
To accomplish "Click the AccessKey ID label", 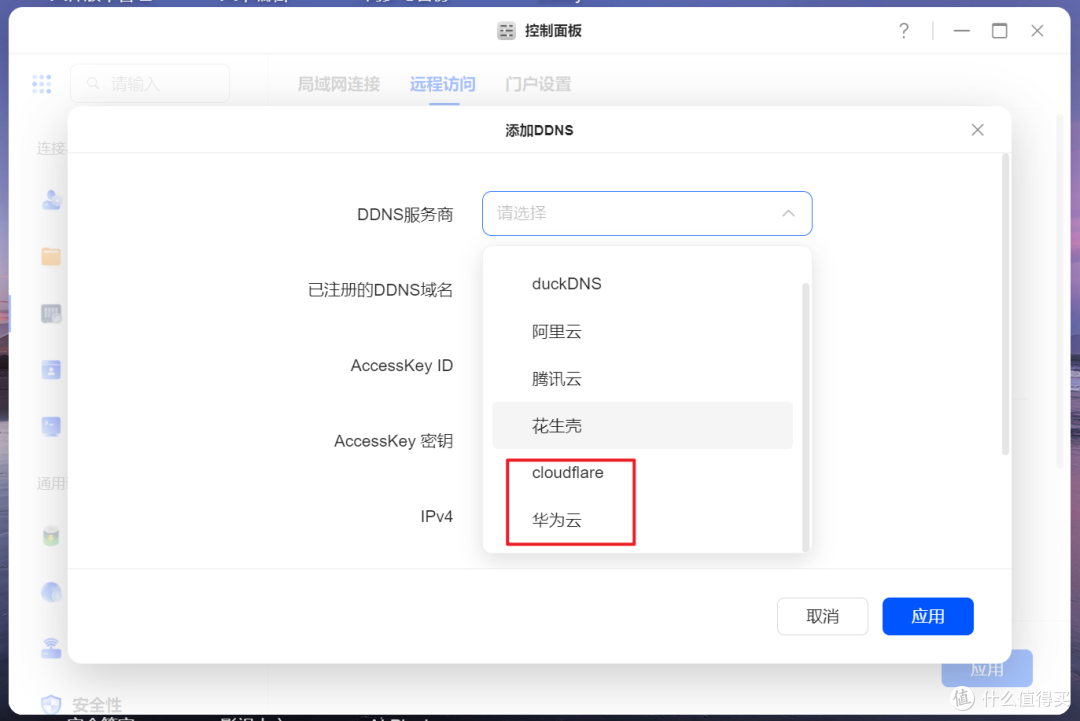I will tap(402, 366).
